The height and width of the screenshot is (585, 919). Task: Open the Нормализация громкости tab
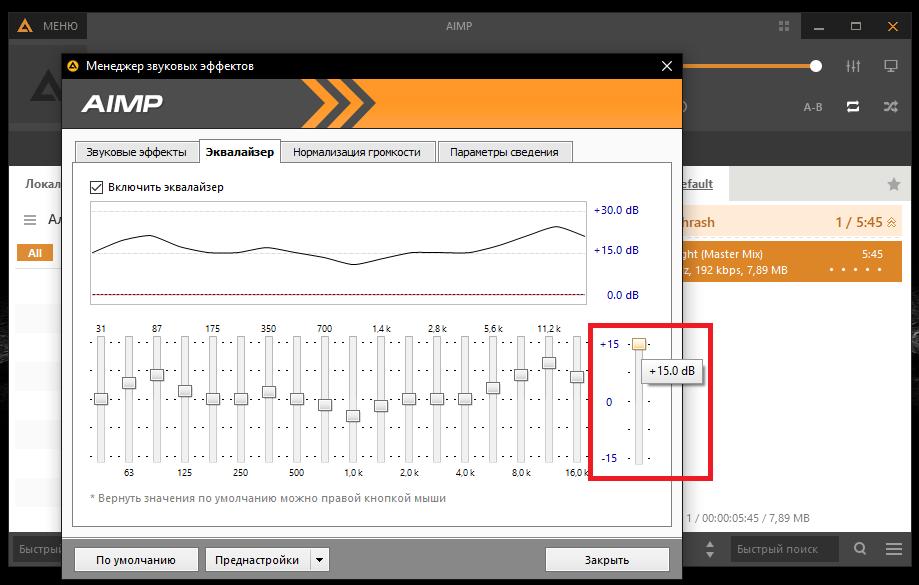357,152
